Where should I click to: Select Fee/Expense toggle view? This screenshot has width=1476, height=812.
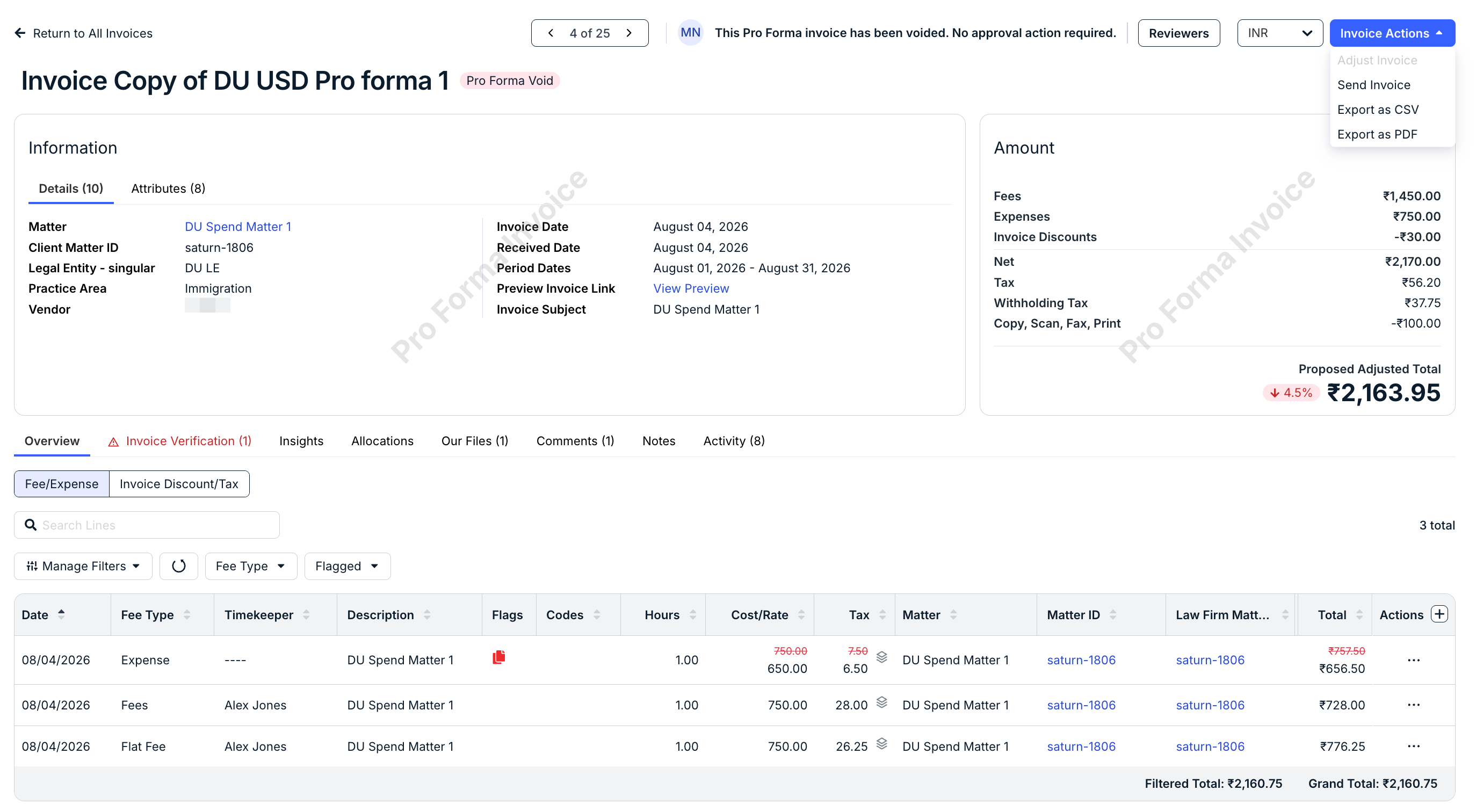61,484
